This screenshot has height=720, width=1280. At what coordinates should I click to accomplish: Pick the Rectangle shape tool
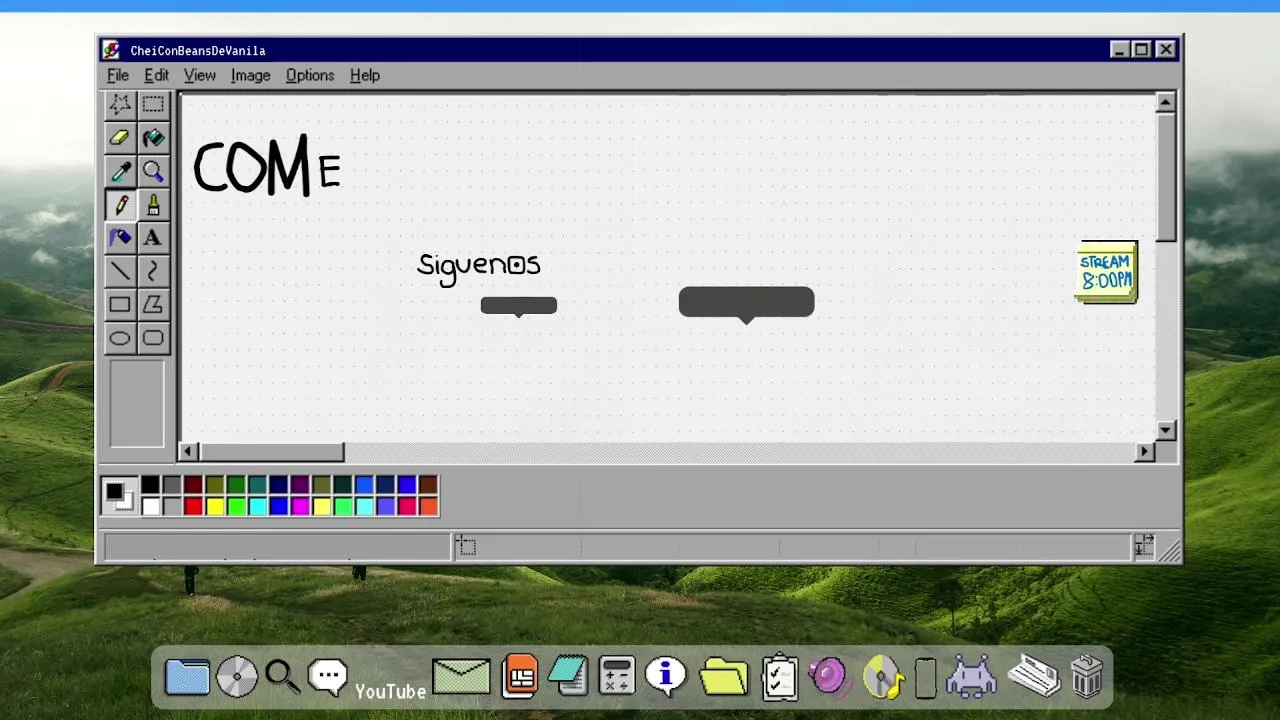click(120, 304)
